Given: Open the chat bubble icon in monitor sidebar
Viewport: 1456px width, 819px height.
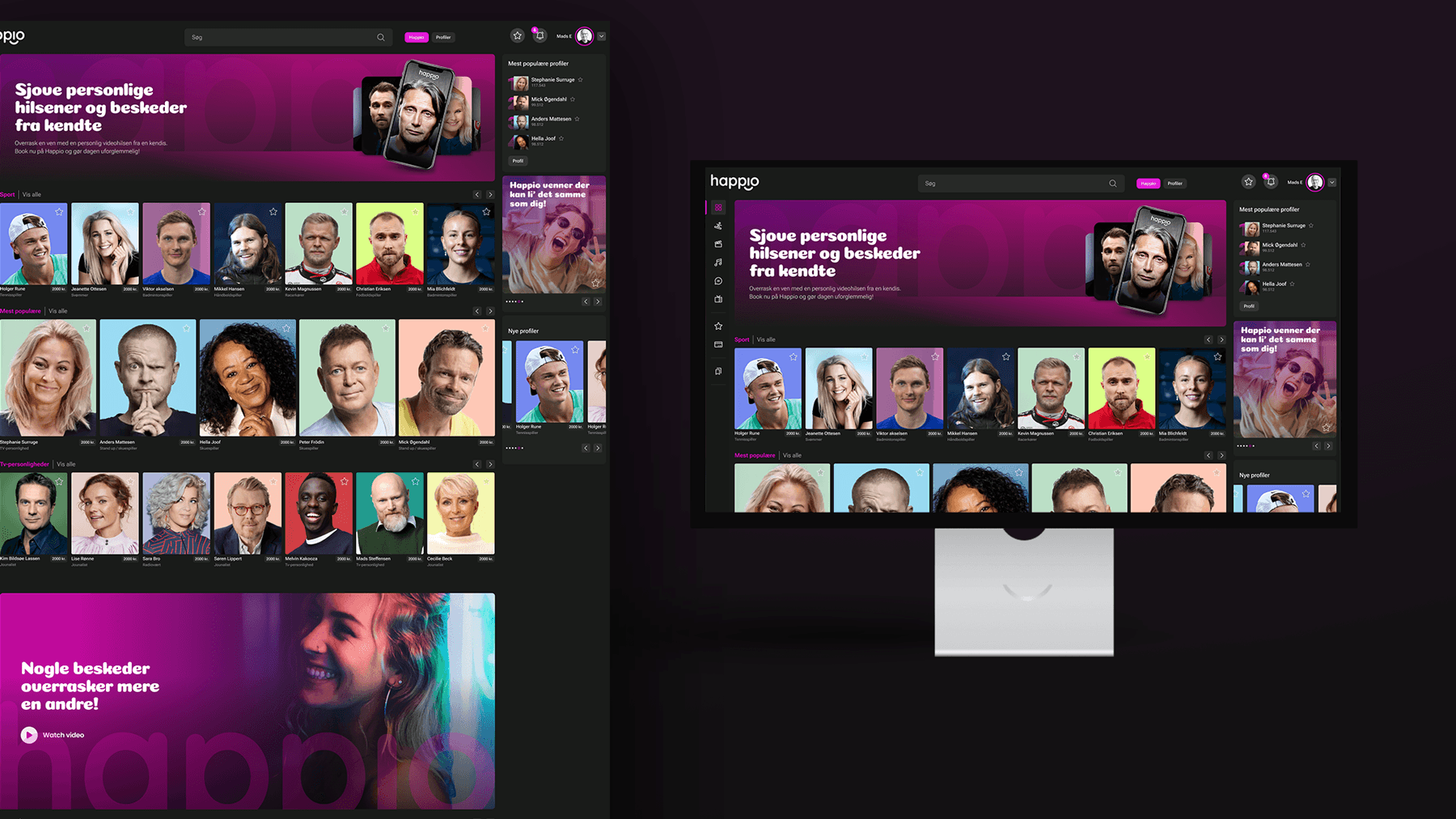Looking at the screenshot, I should [718, 281].
